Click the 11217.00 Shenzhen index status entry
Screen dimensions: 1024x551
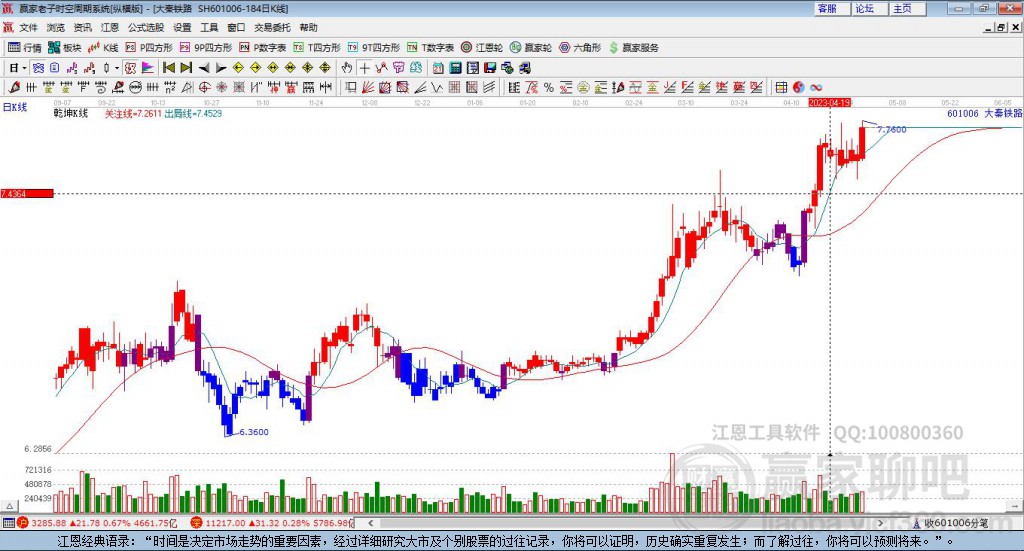click(x=272, y=523)
